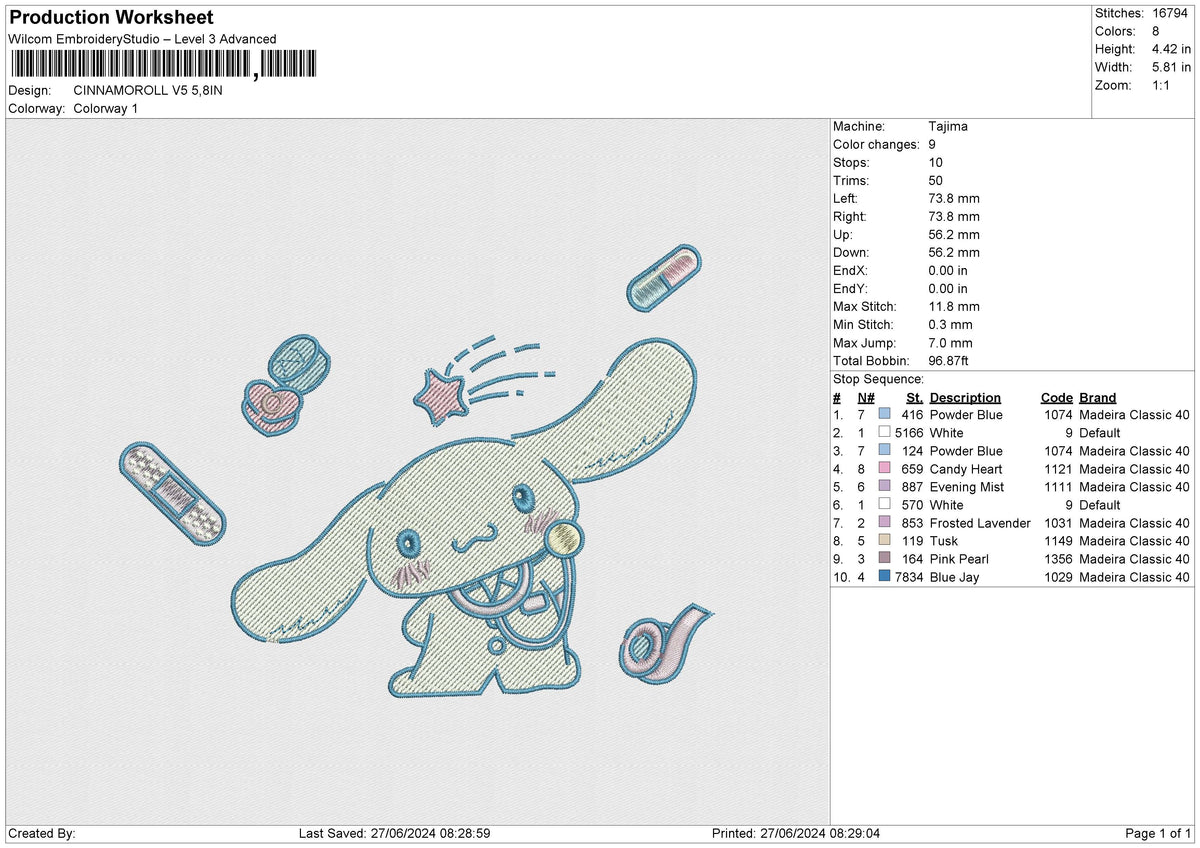This screenshot has width=1200, height=848.
Task: Click the Candy Heart color swatch
Action: [x=884, y=469]
